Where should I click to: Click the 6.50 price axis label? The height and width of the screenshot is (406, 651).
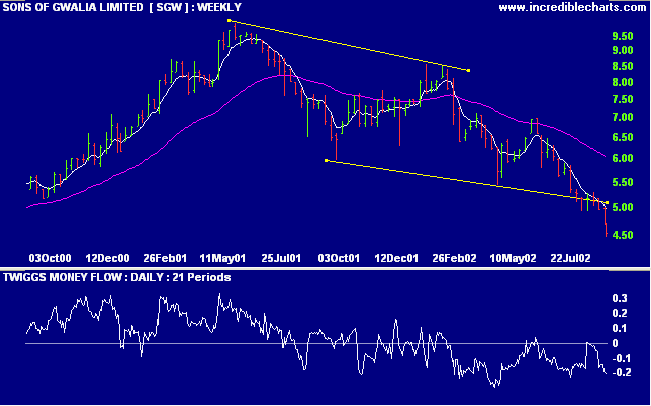[x=623, y=137]
